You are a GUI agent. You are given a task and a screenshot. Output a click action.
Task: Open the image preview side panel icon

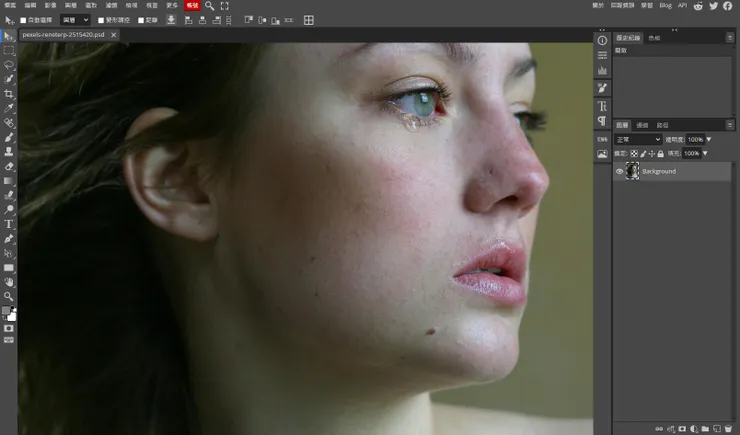pyautogui.click(x=602, y=154)
